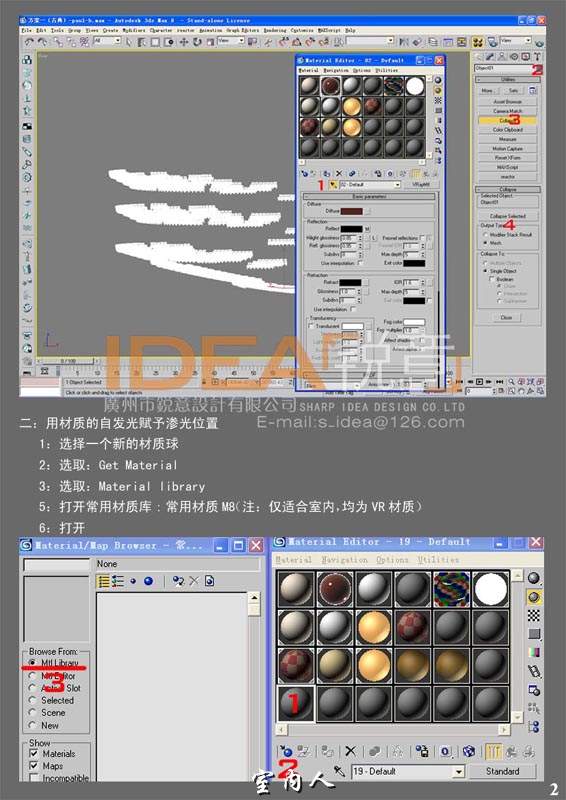Click Show Map in Viewport cube icon
This screenshot has height=800, width=566.
[x=469, y=751]
